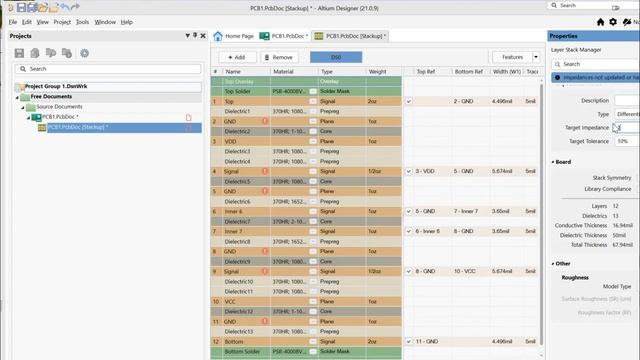Click the red warning icon on layer 9 Signal
The height and width of the screenshot is (360, 640).
tap(264, 271)
